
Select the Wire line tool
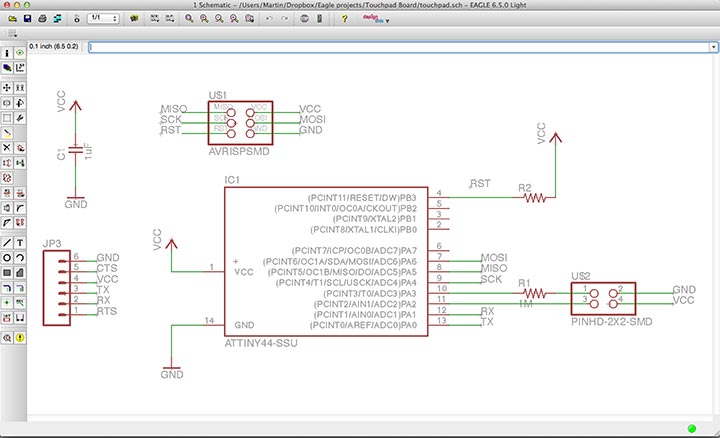pyautogui.click(x=7, y=243)
